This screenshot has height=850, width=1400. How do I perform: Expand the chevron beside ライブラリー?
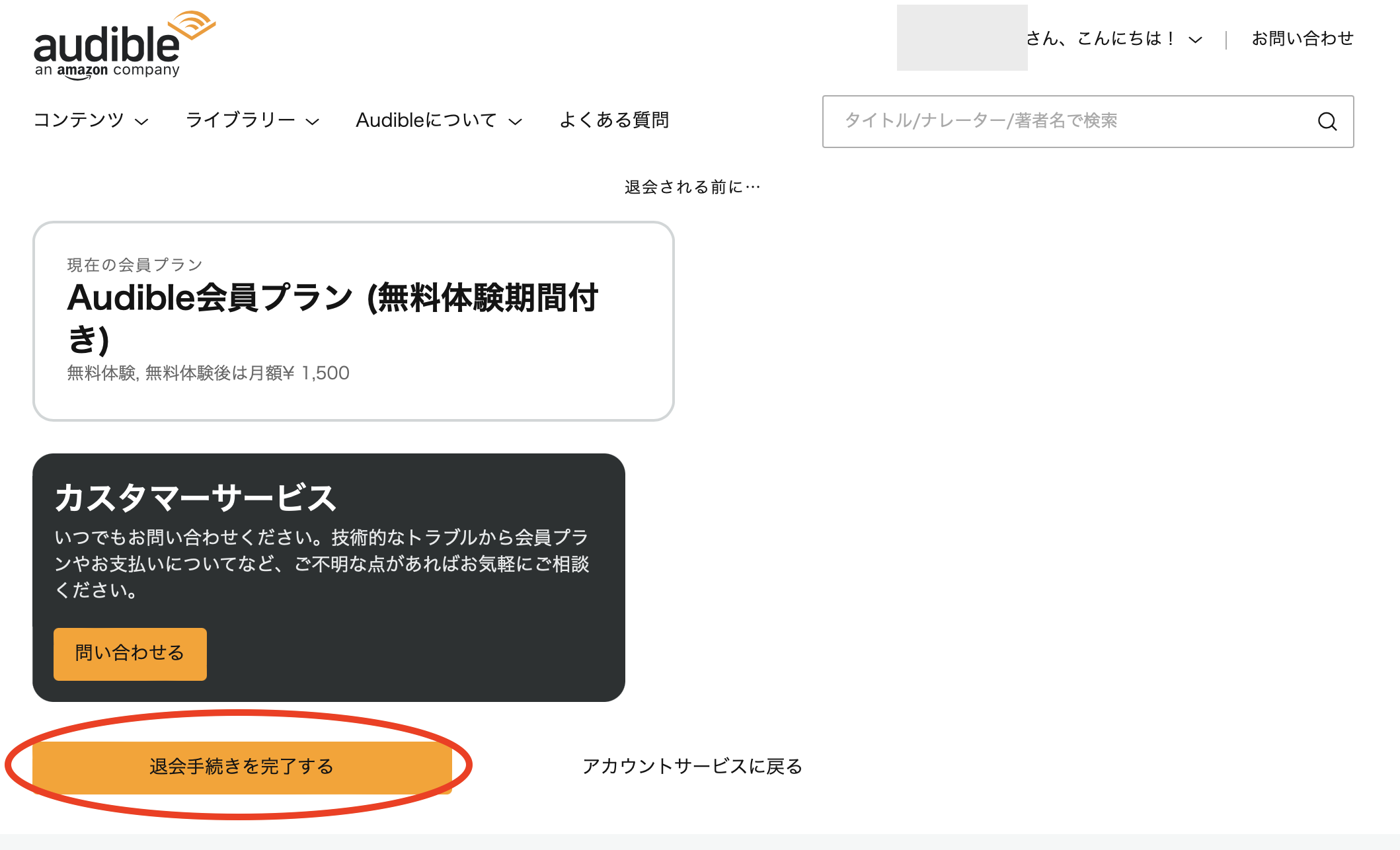click(313, 122)
